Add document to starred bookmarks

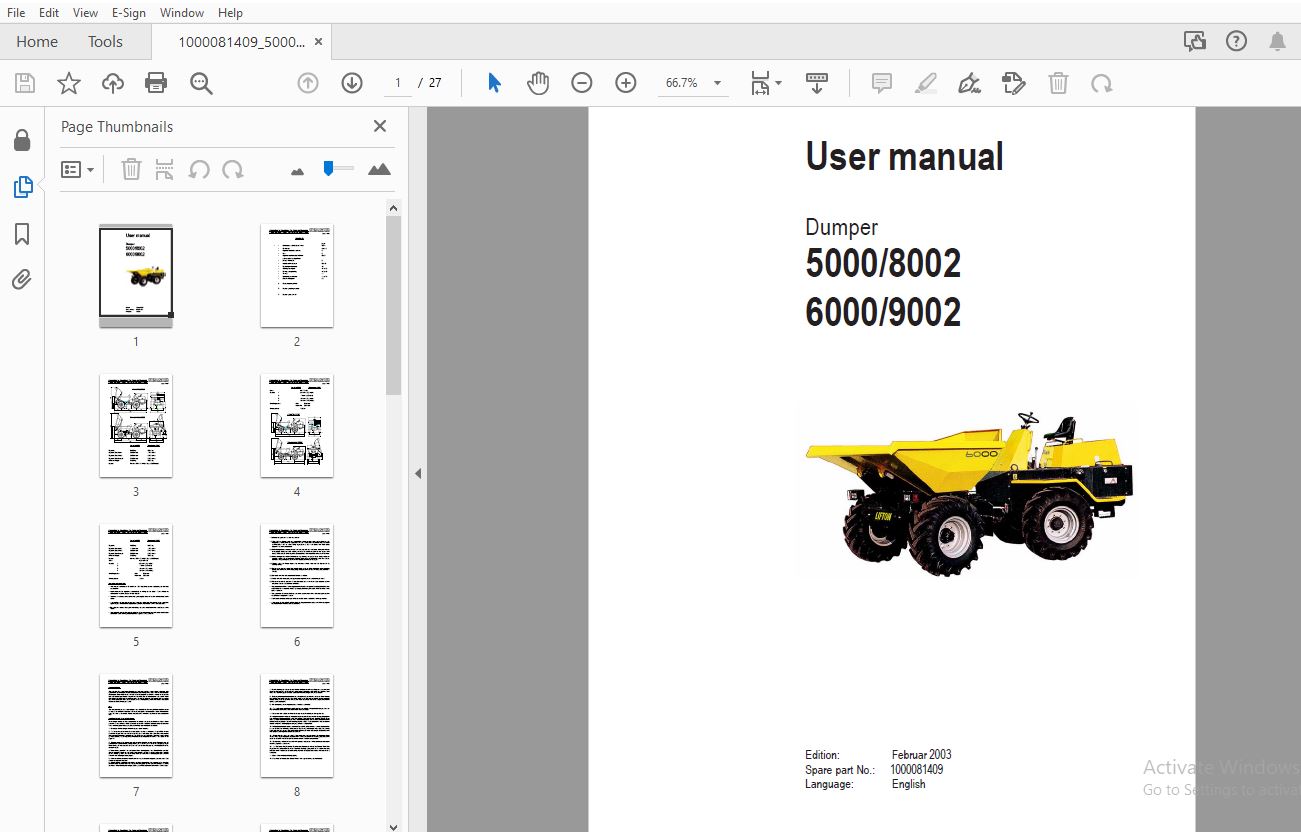[x=68, y=83]
